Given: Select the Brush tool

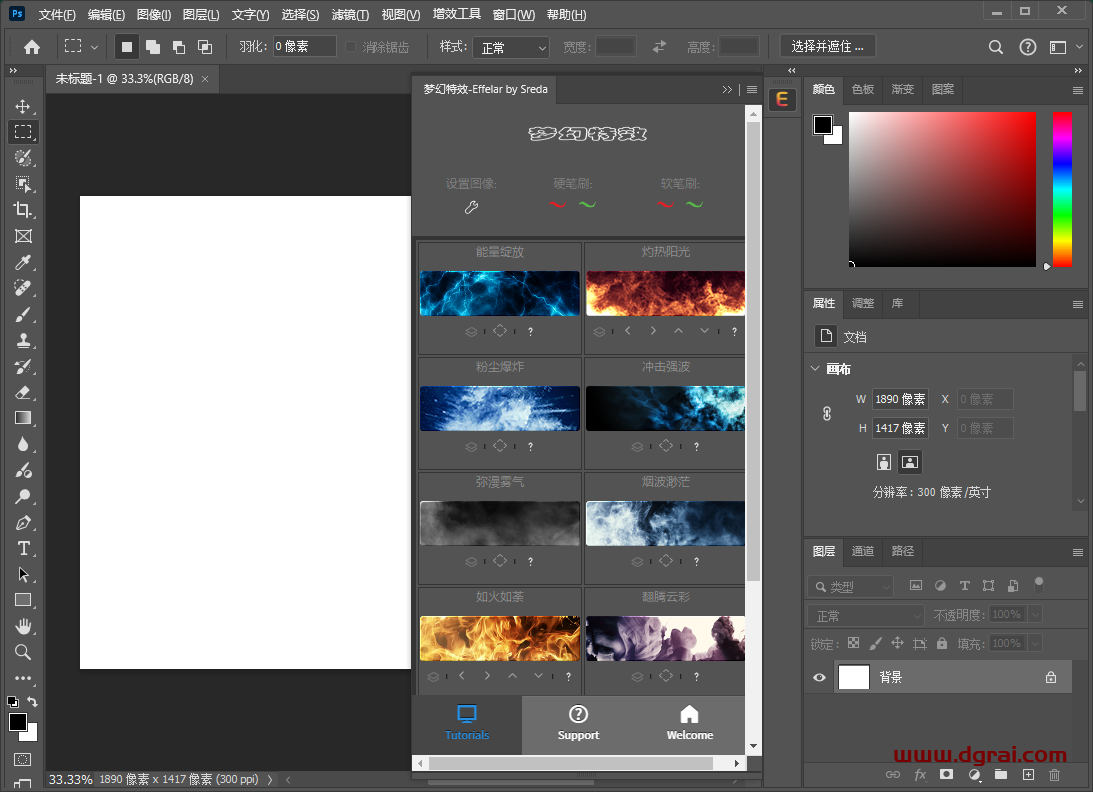Looking at the screenshot, I should (24, 313).
